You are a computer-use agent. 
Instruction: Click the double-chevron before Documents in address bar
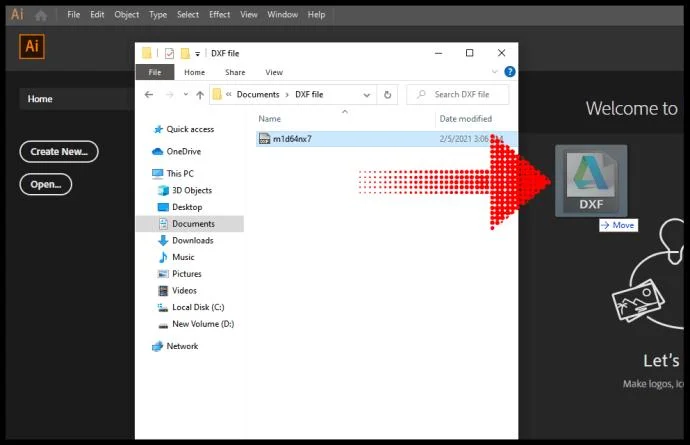tap(229, 94)
